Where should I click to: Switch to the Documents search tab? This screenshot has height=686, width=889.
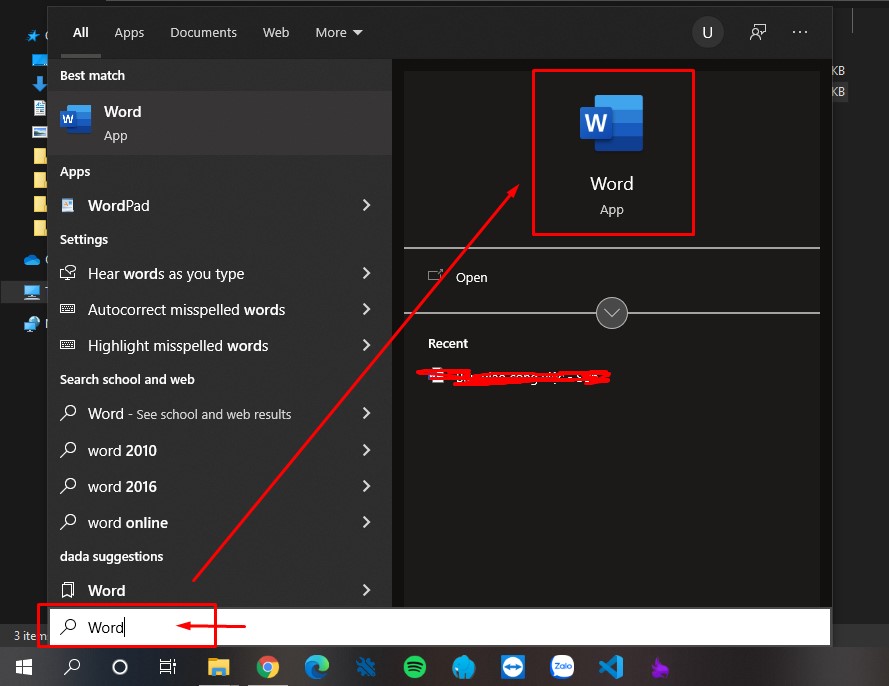[x=204, y=32]
